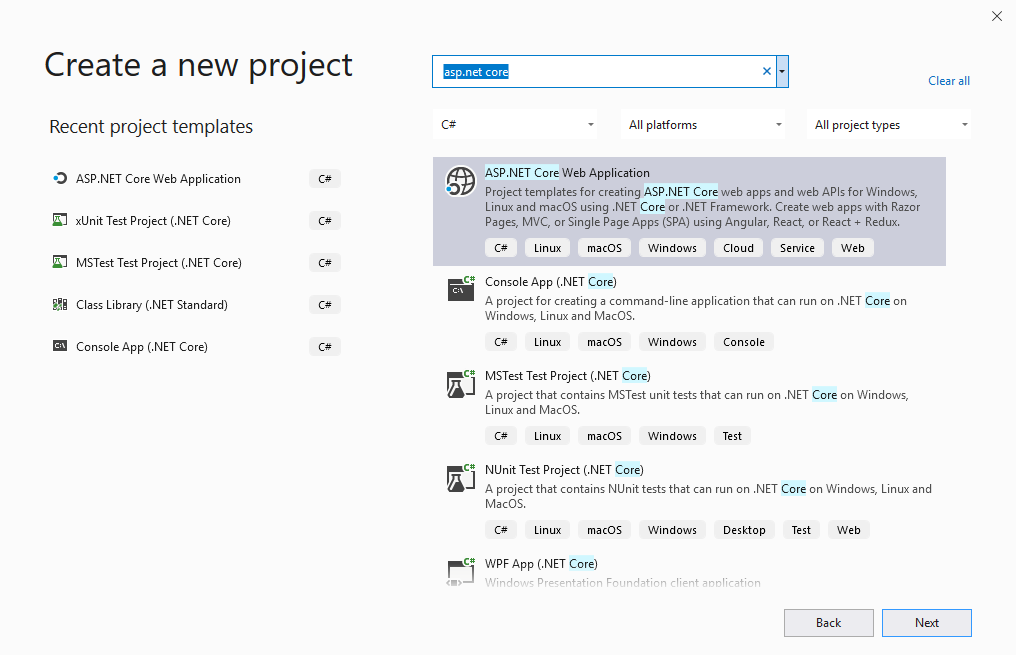The height and width of the screenshot is (655, 1016).
Task: Click the Service tag on ASP.NET Core template
Action: click(x=797, y=248)
